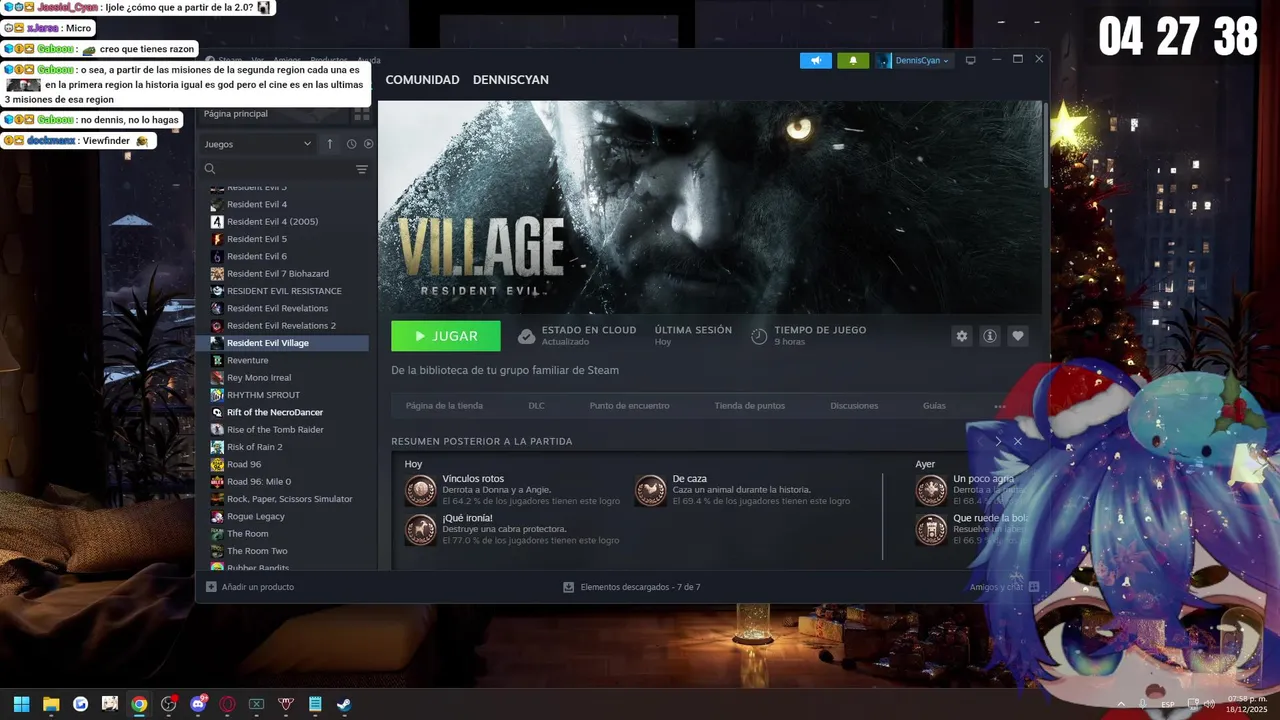Switch to Big Picture mode monitor icon
1280x720 pixels.
[x=970, y=60]
